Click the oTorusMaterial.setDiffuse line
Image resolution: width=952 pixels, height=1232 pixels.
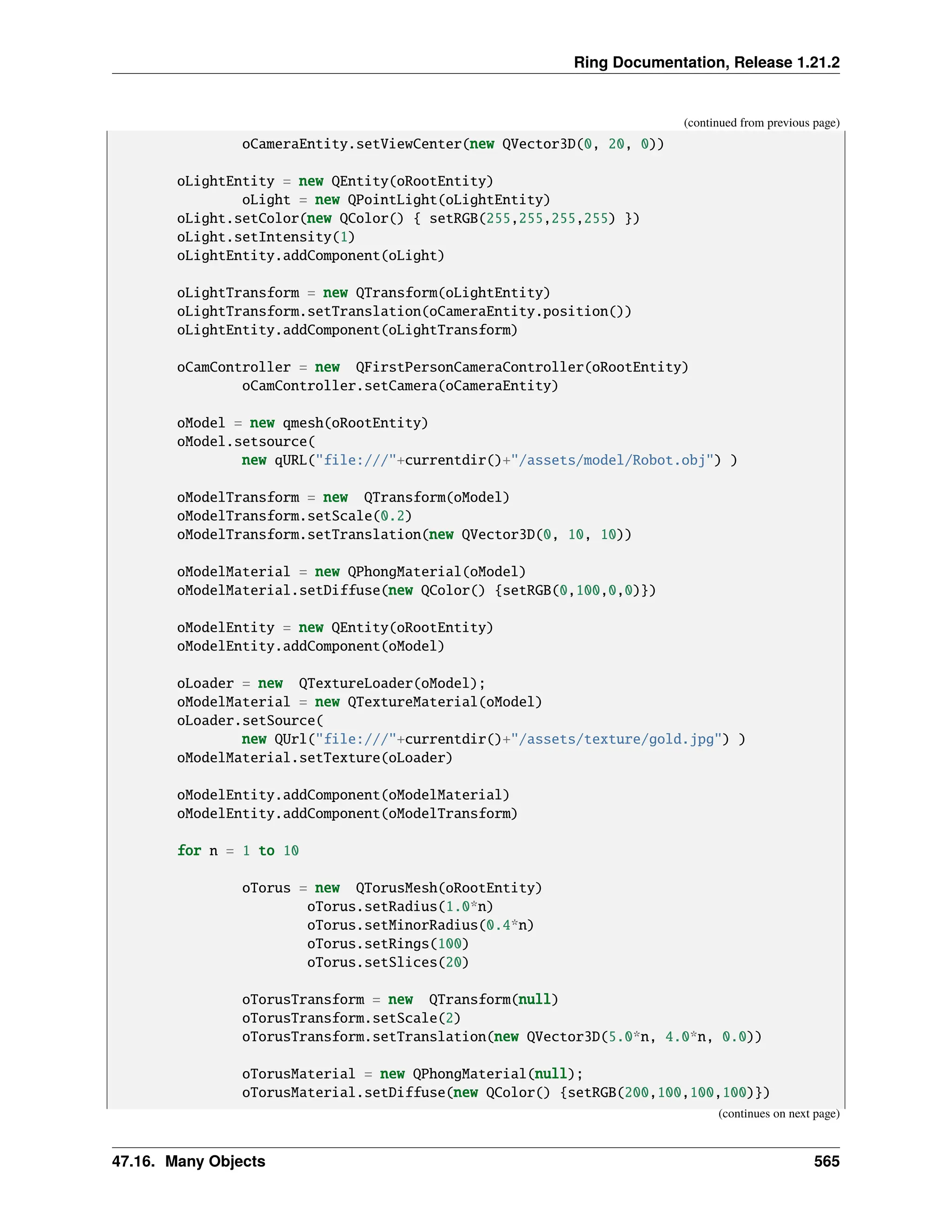505,1093
